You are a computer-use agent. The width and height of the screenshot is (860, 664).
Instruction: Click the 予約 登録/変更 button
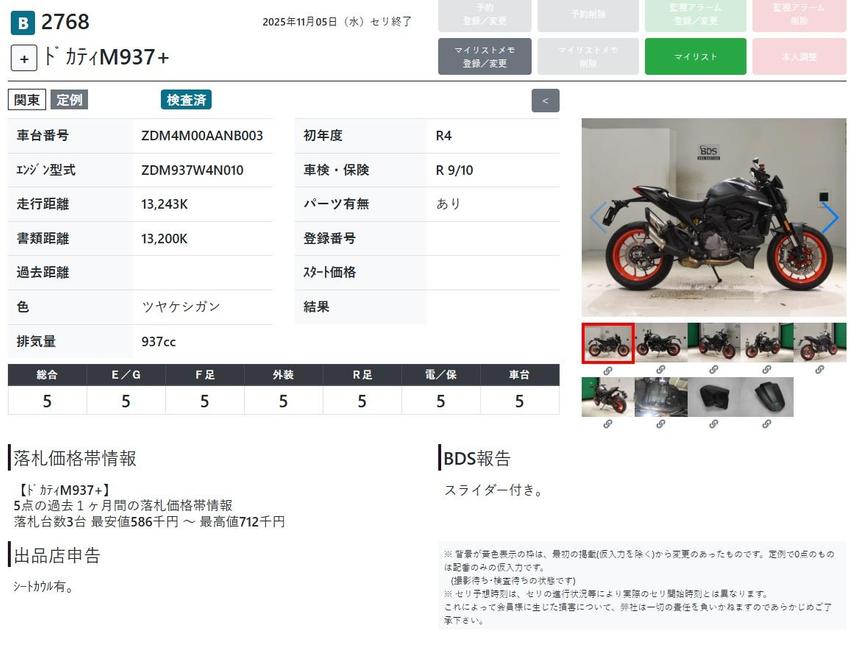(485, 15)
